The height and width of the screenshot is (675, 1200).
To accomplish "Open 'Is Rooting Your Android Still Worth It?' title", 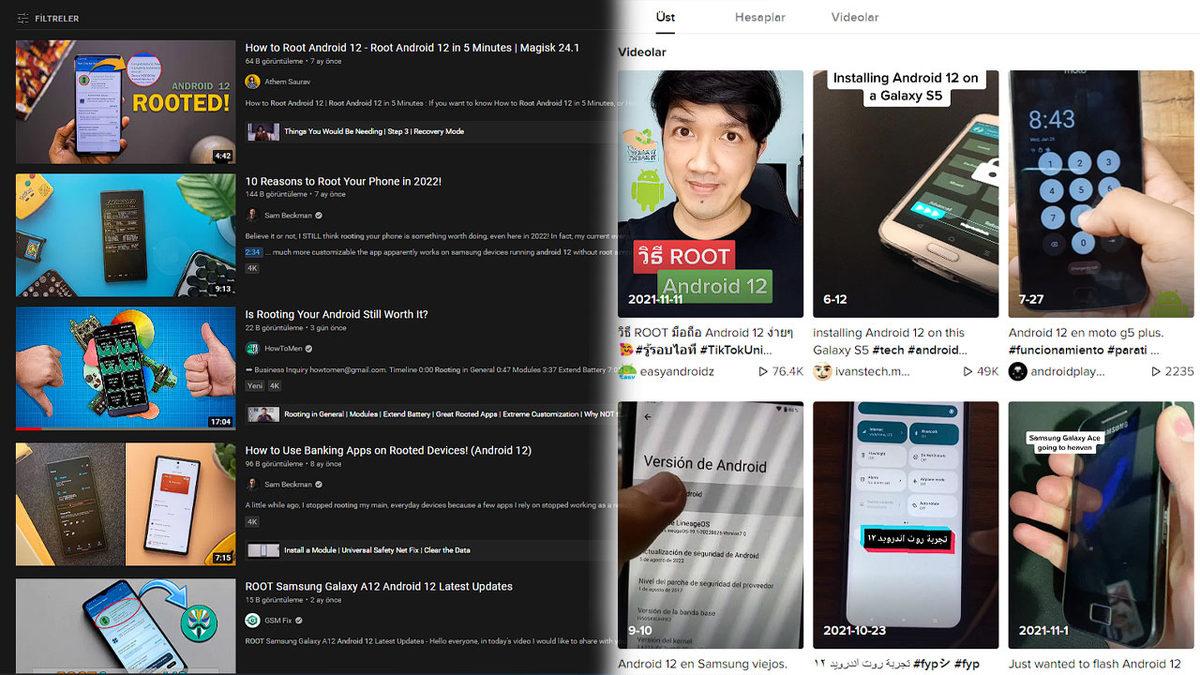I will [x=336, y=314].
